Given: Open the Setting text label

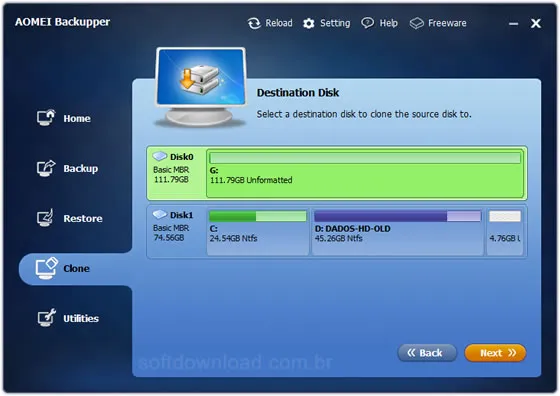Looking at the screenshot, I should tap(335, 23).
